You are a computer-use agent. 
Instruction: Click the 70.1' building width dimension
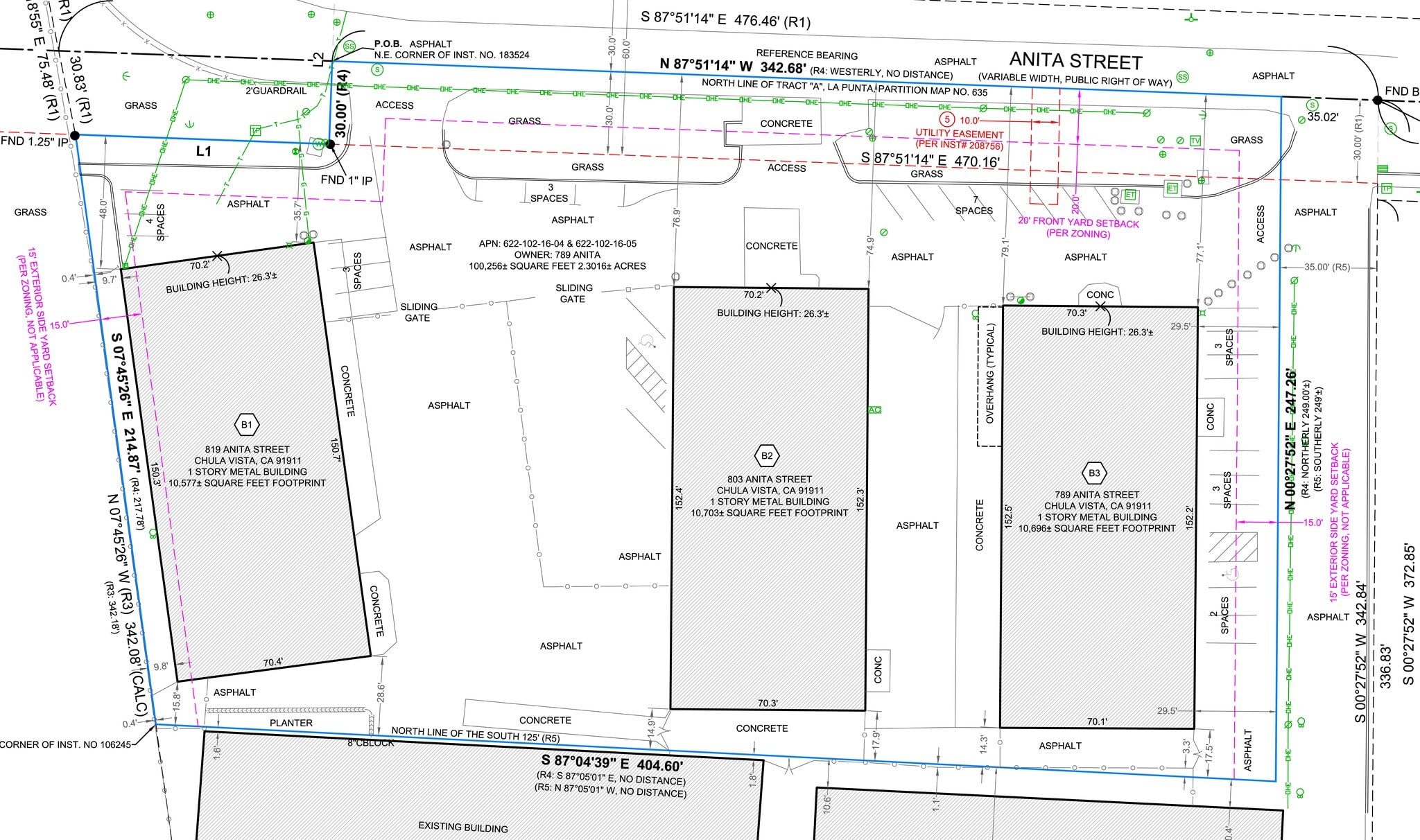tap(1097, 721)
